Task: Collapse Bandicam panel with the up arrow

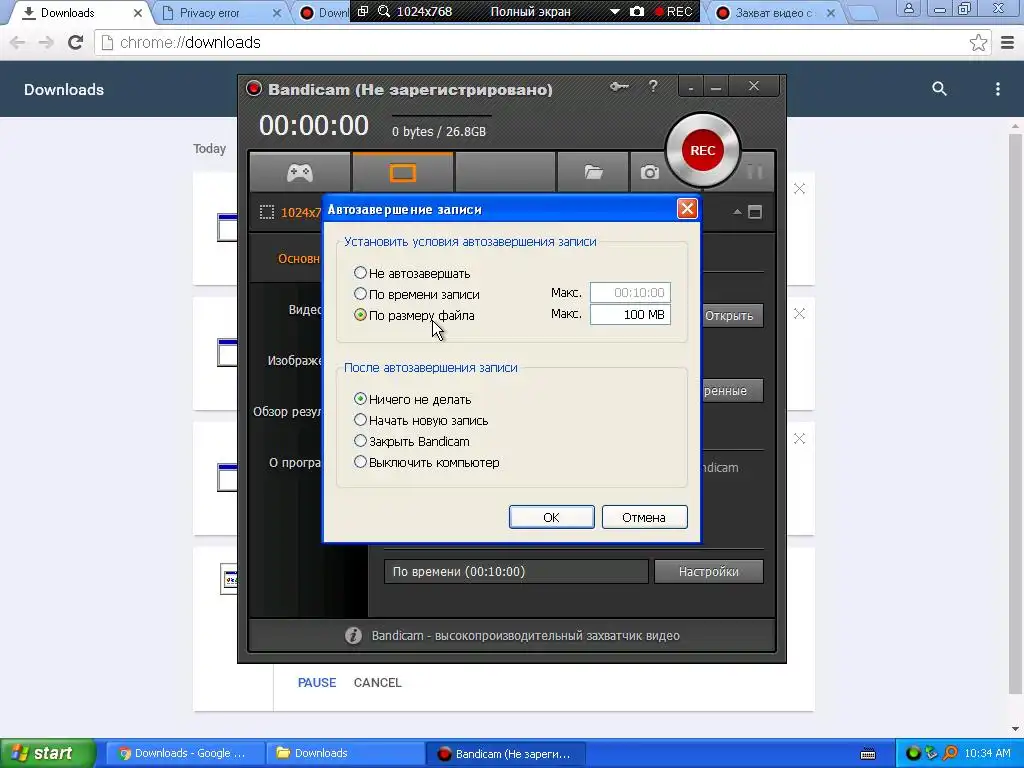Action: coord(737,212)
